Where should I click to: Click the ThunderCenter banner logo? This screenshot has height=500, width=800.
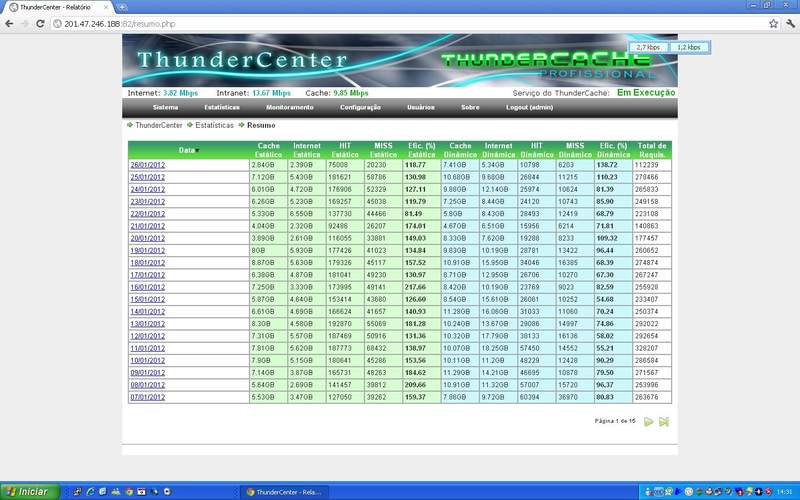coord(242,60)
